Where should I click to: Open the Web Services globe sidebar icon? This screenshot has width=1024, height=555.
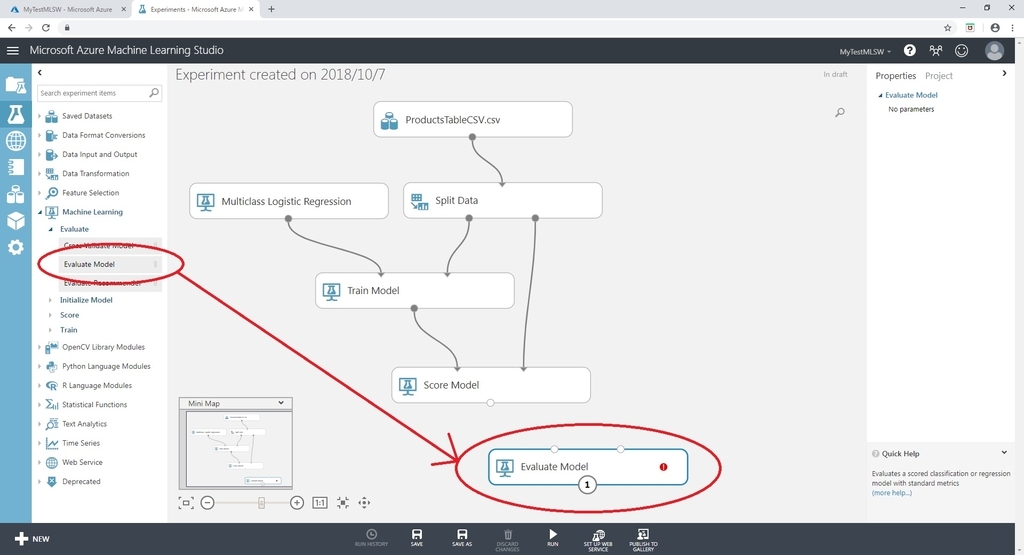[16, 140]
